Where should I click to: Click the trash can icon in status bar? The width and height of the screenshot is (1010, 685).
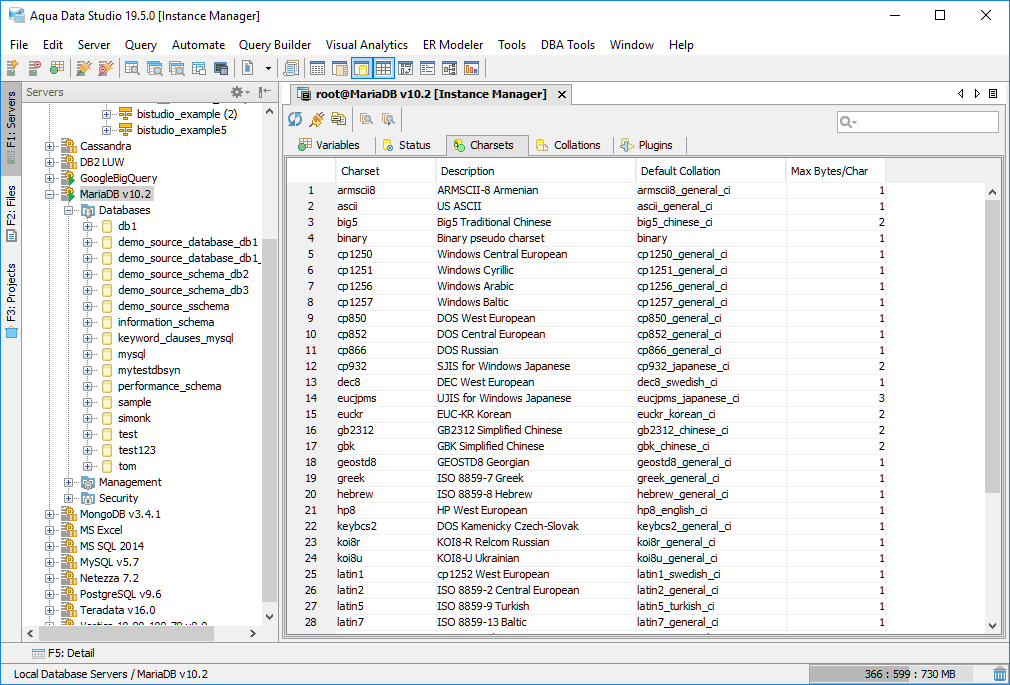[x=999, y=674]
